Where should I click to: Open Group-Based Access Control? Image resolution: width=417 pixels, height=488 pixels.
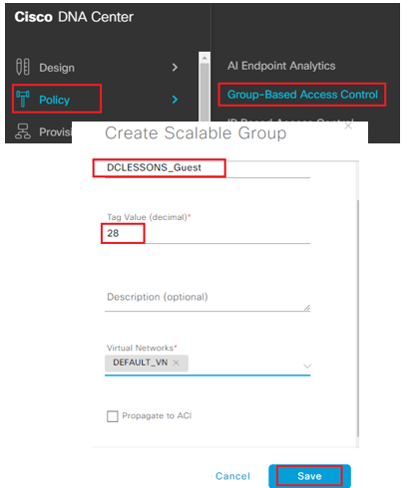302,95
